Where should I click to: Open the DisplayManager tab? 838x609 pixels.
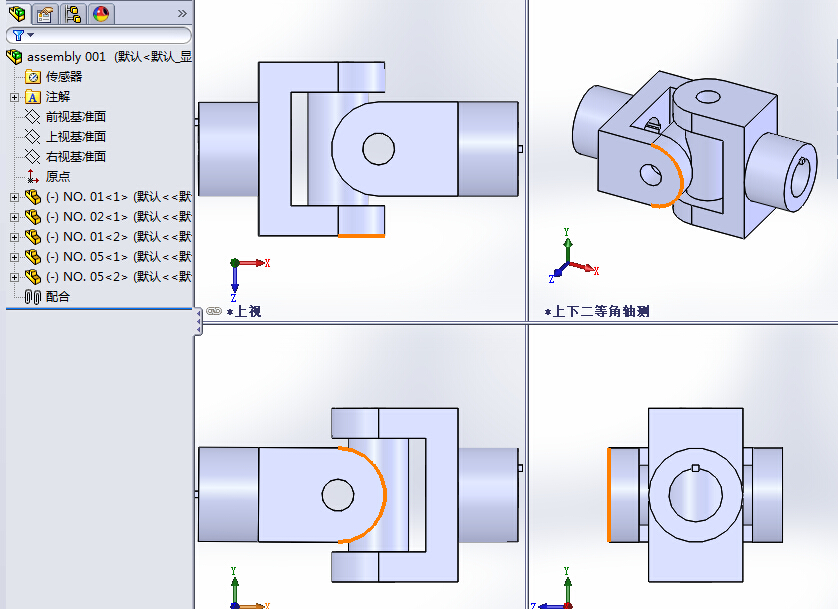tap(100, 13)
